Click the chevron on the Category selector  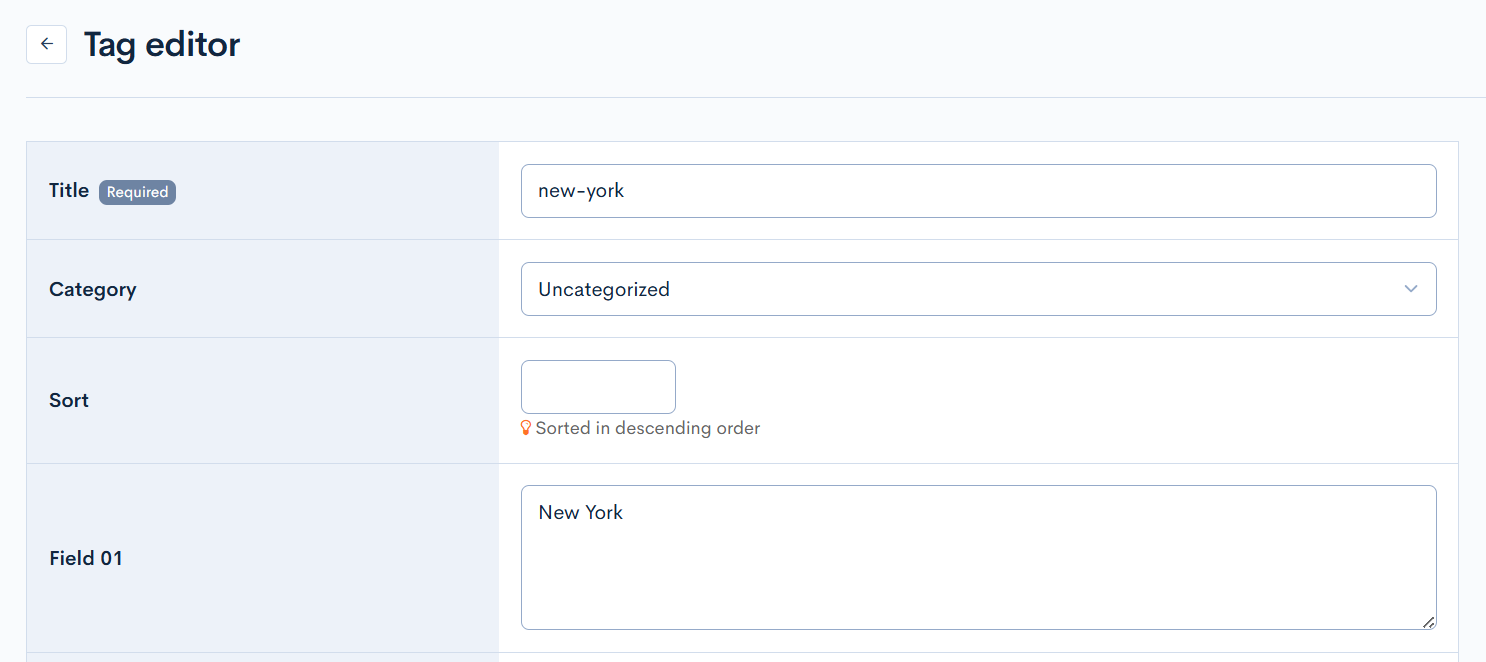[x=1411, y=289]
